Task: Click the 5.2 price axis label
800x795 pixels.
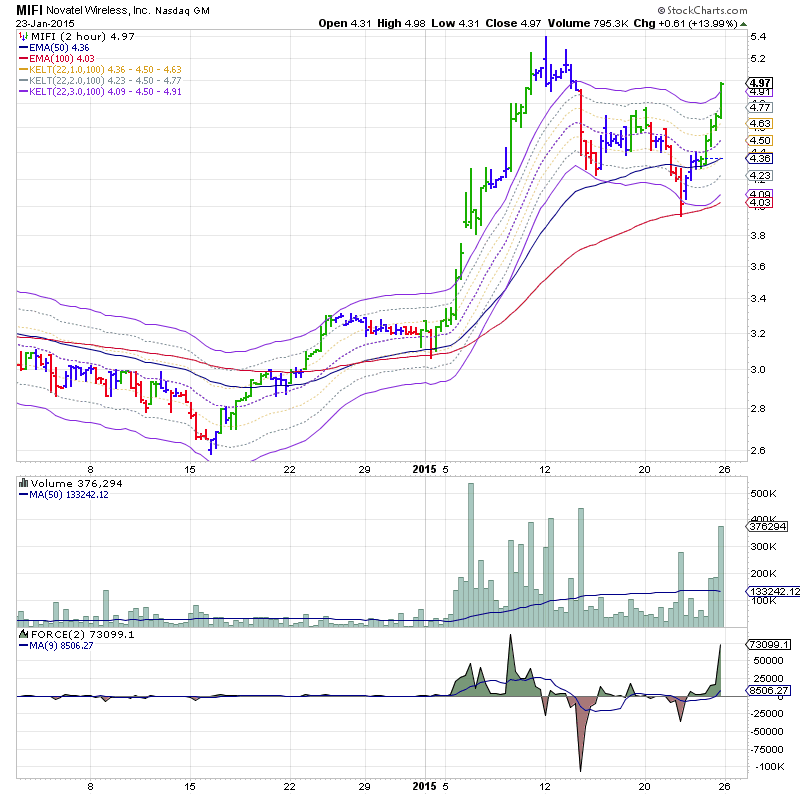Action: [x=758, y=59]
